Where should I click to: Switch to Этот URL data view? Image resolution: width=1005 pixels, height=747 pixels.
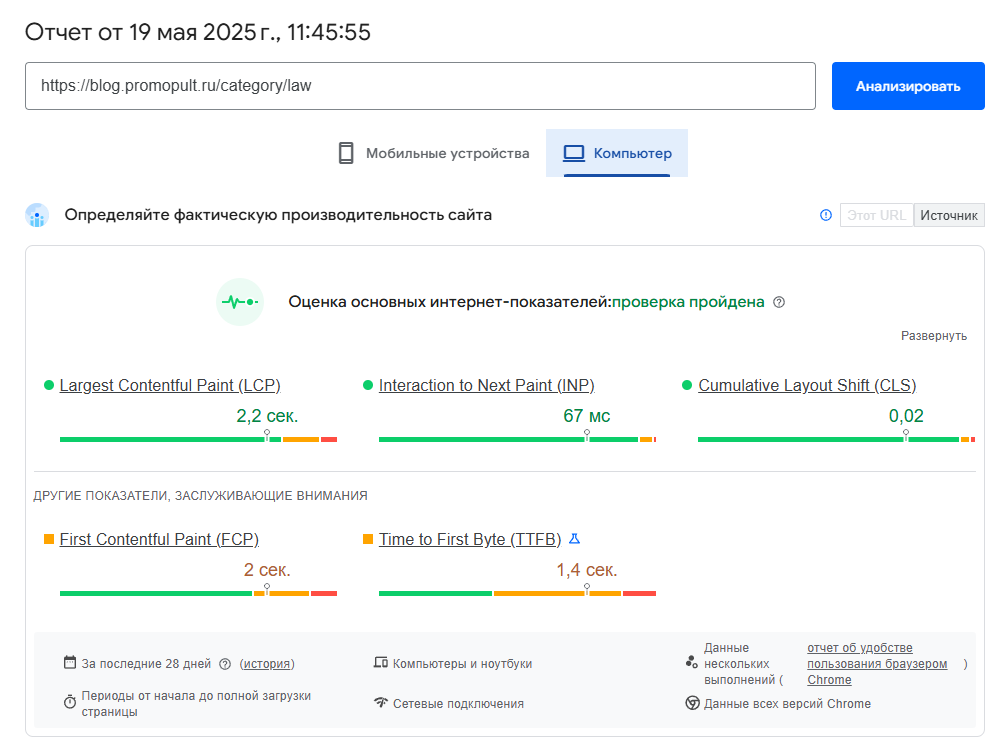pyautogui.click(x=876, y=215)
